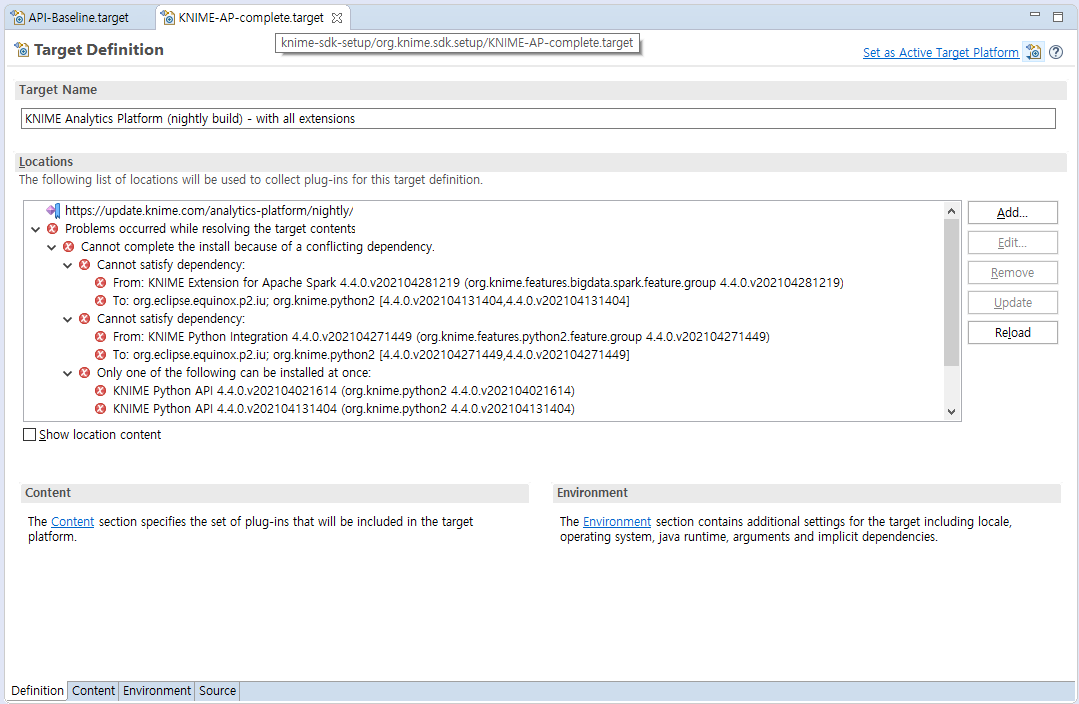Viewport: 1079px width, 704px height.
Task: Select 'Cannot complete the install' conflict message
Action: (257, 246)
